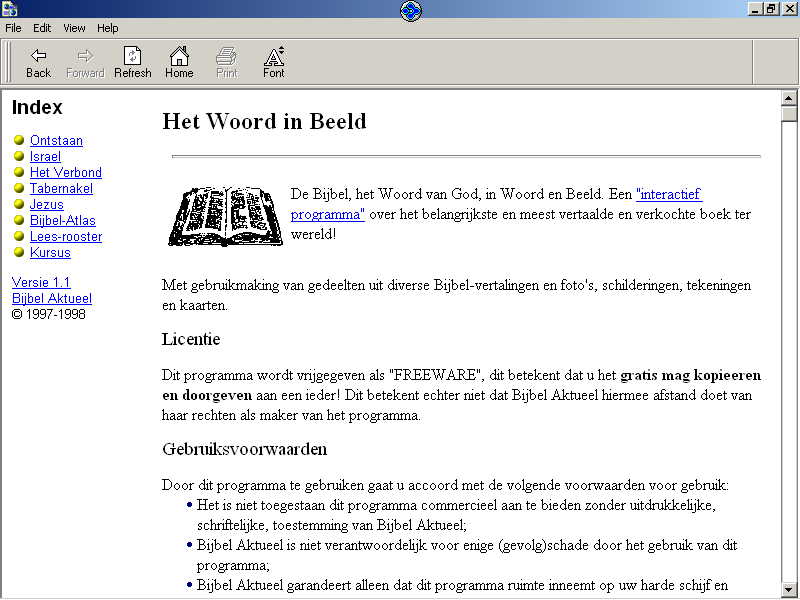Open the Lees-rooster link
The width and height of the screenshot is (800, 600).
coord(66,237)
